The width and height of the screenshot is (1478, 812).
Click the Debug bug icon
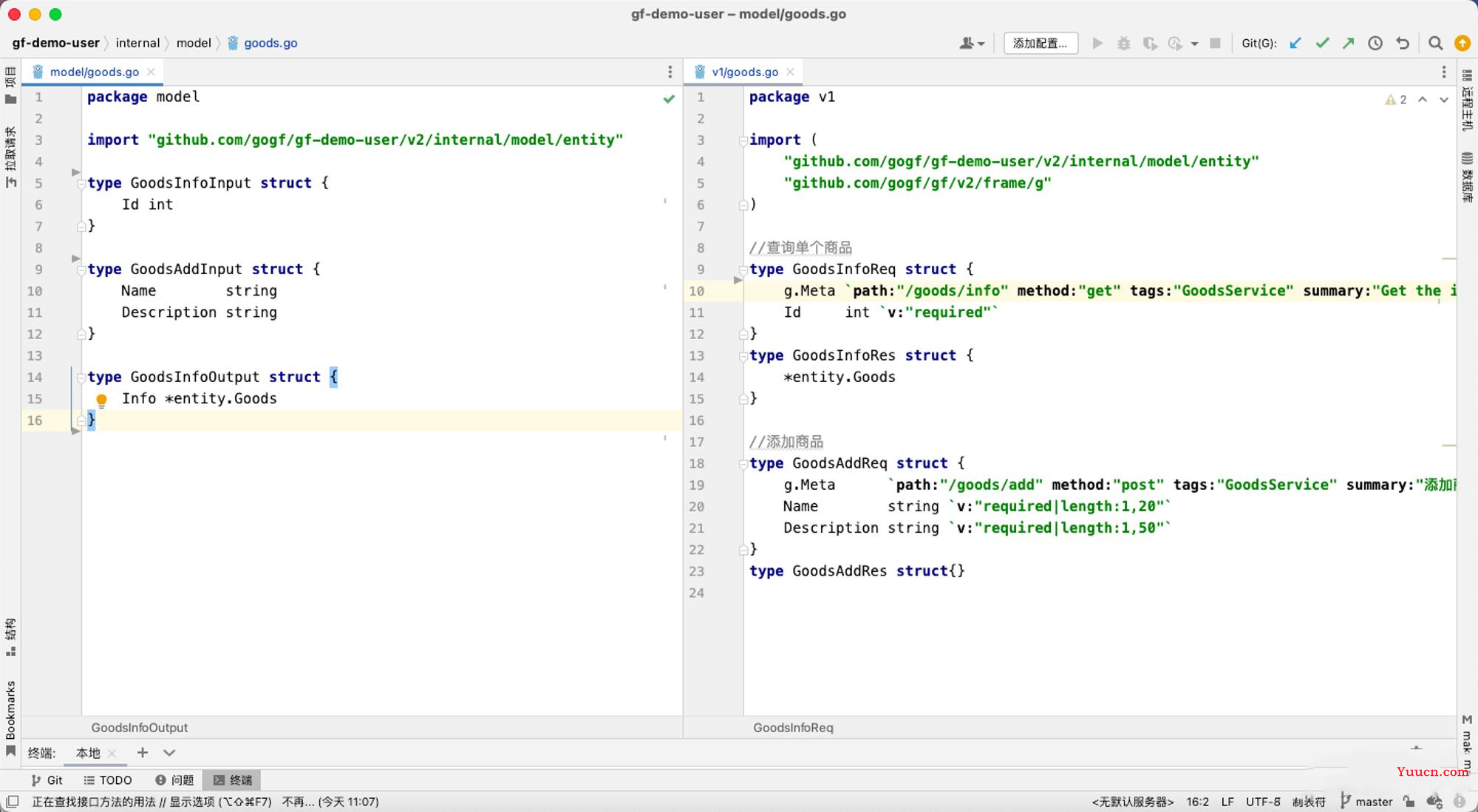[x=1123, y=44]
